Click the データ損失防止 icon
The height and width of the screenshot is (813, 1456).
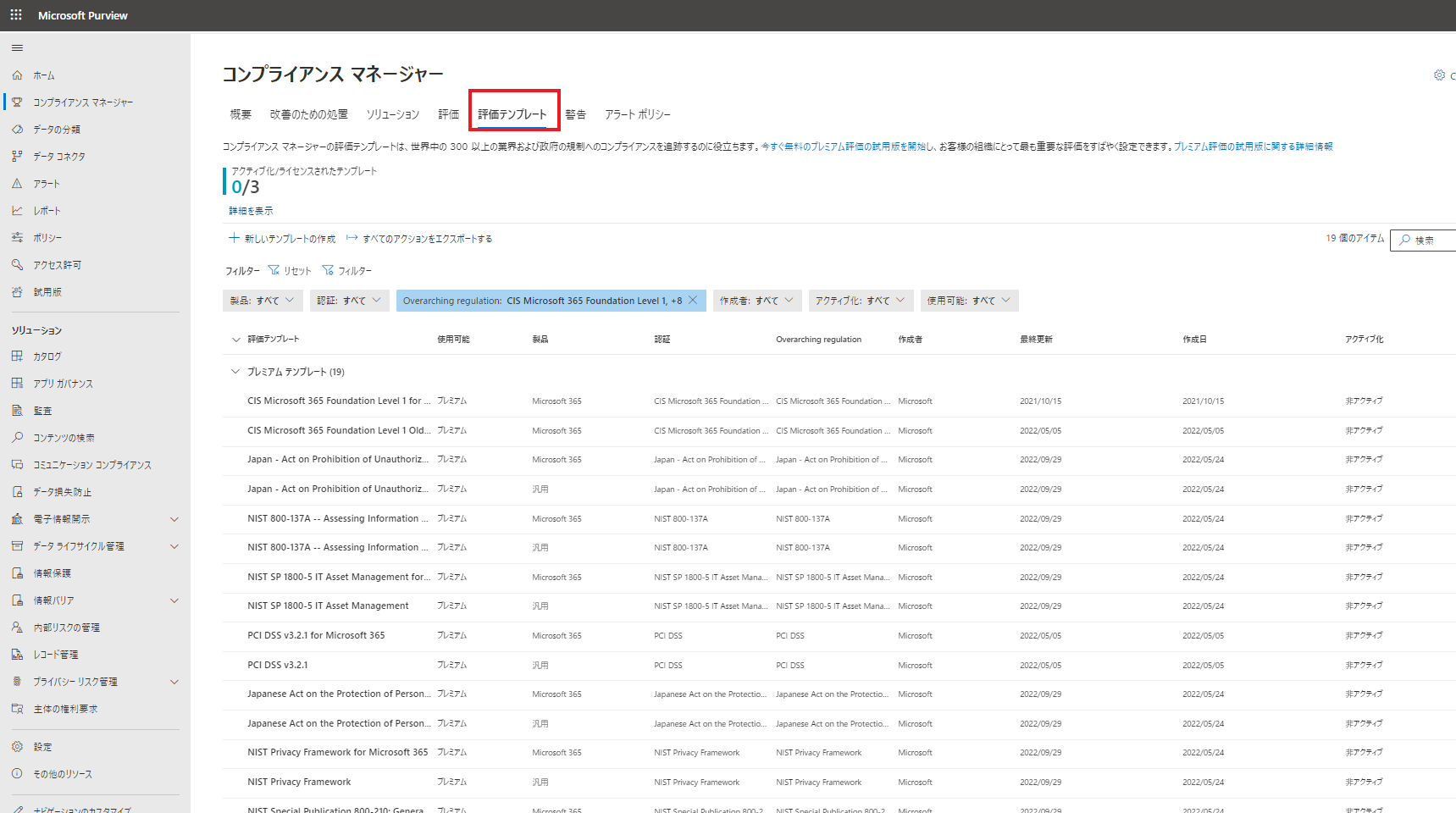point(17,492)
